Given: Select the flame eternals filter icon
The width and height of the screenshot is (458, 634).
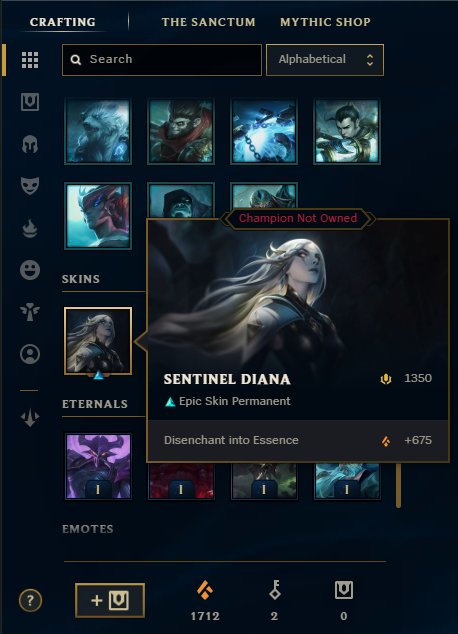Looking at the screenshot, I should 30,228.
